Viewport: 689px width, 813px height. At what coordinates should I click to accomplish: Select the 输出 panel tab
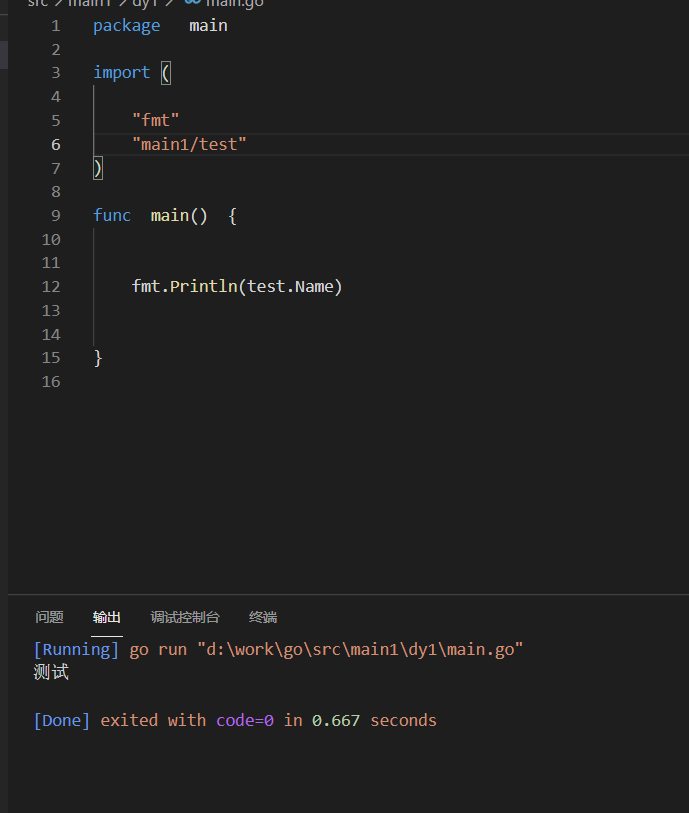click(107, 617)
